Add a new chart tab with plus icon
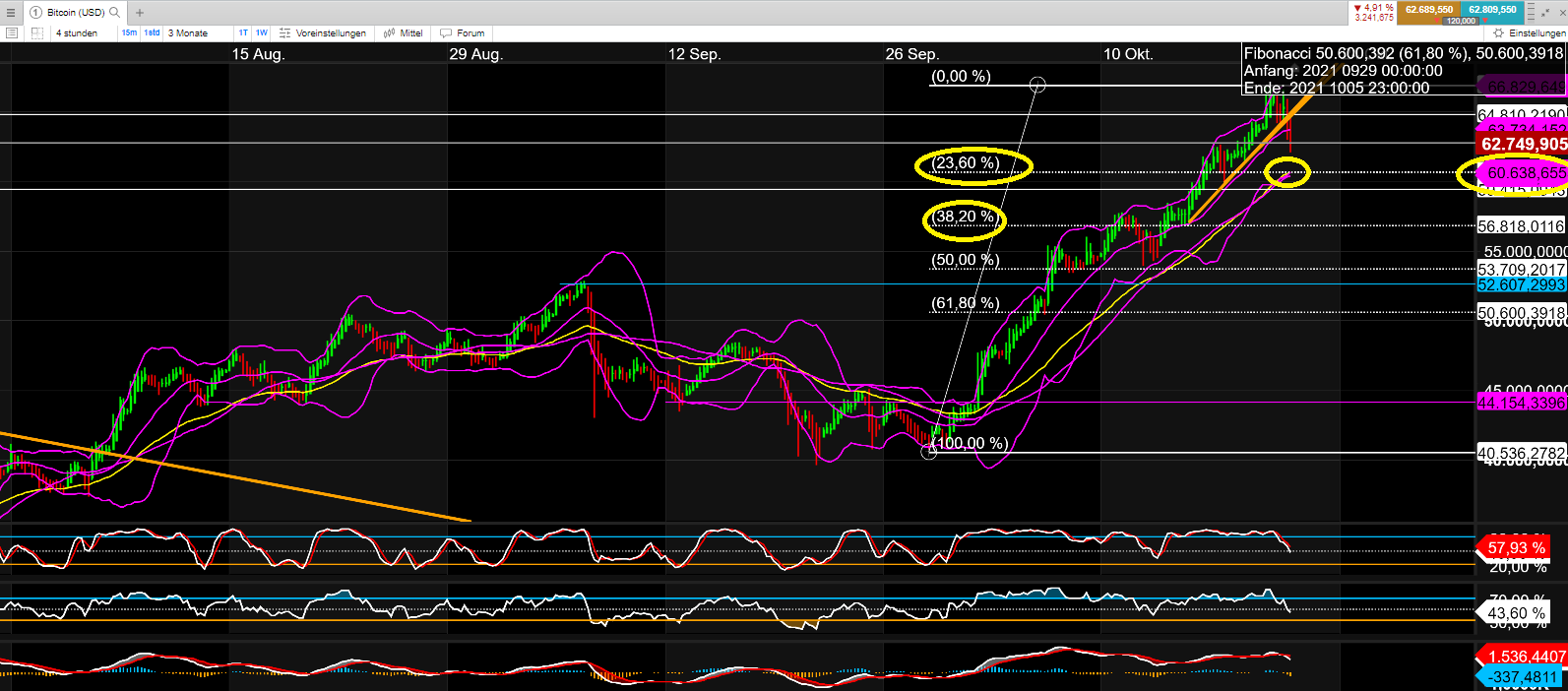 140,13
